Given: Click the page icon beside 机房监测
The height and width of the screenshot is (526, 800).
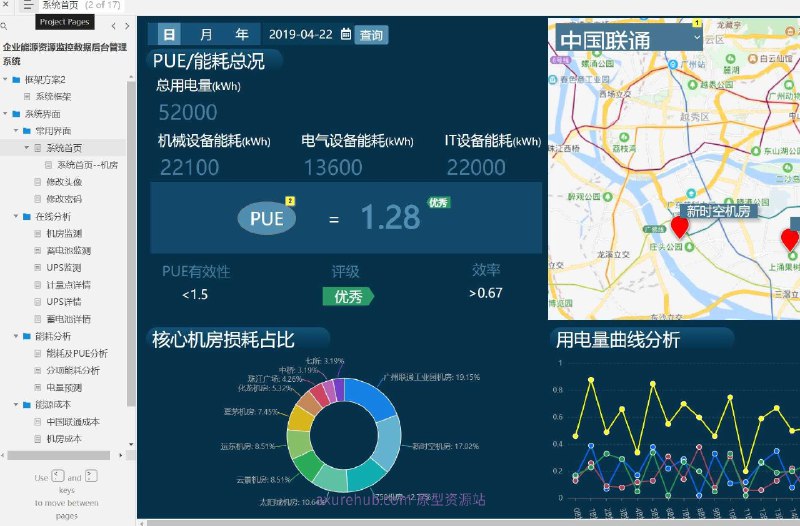Looking at the screenshot, I should coord(38,233).
